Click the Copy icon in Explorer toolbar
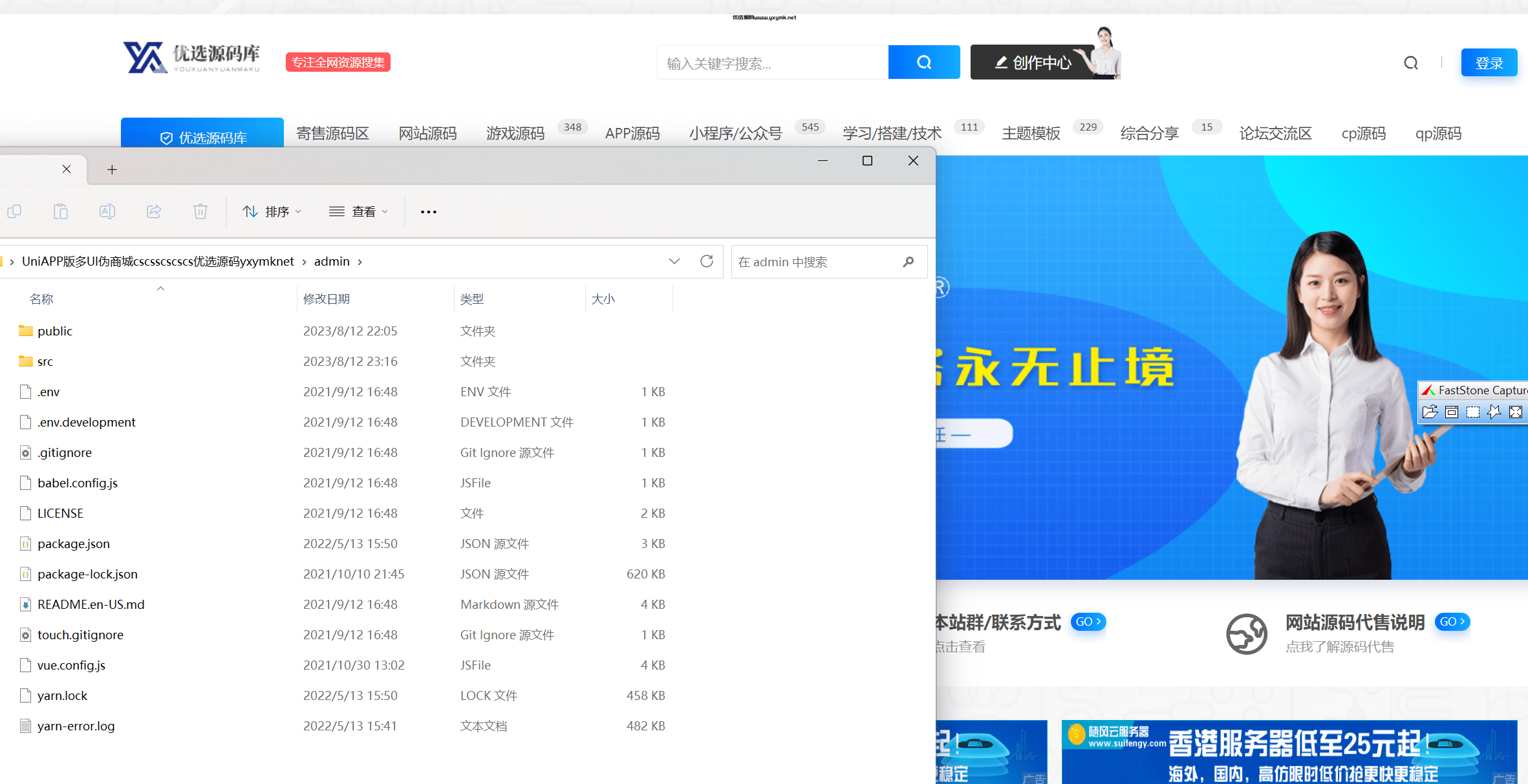Image resolution: width=1528 pixels, height=784 pixels. [x=14, y=211]
